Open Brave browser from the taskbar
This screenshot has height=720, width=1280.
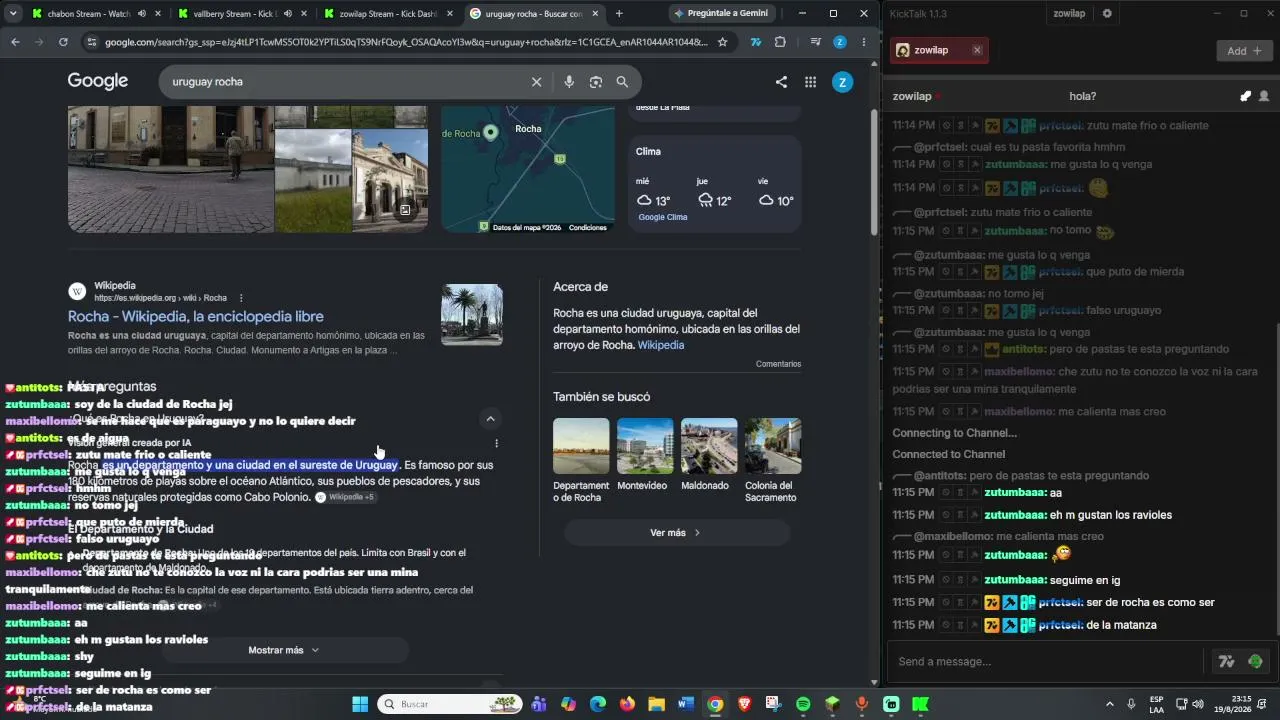744,704
